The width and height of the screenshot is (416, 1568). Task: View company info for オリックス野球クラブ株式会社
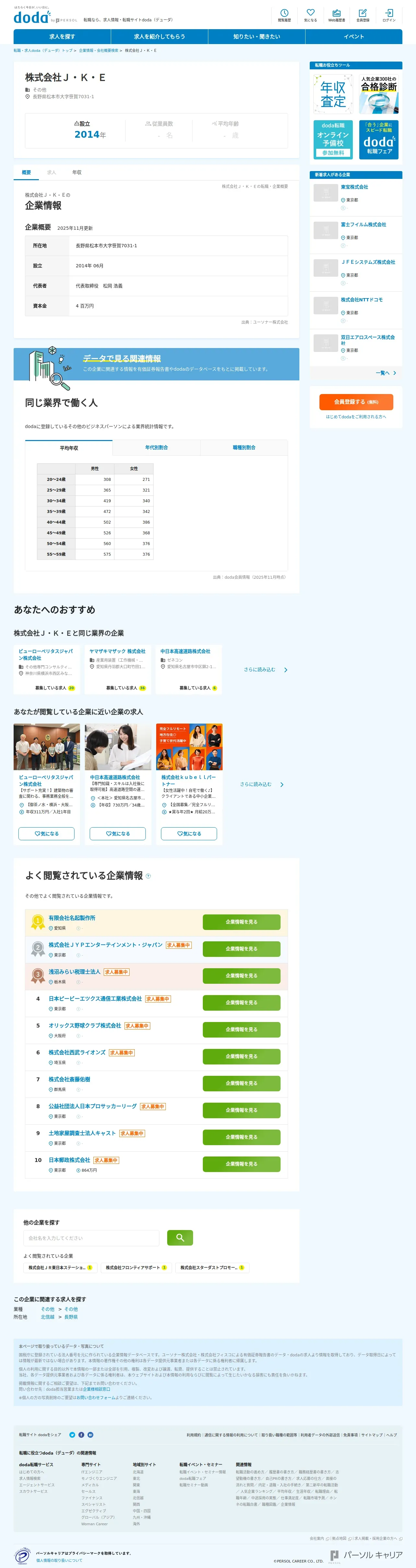[x=241, y=1029]
